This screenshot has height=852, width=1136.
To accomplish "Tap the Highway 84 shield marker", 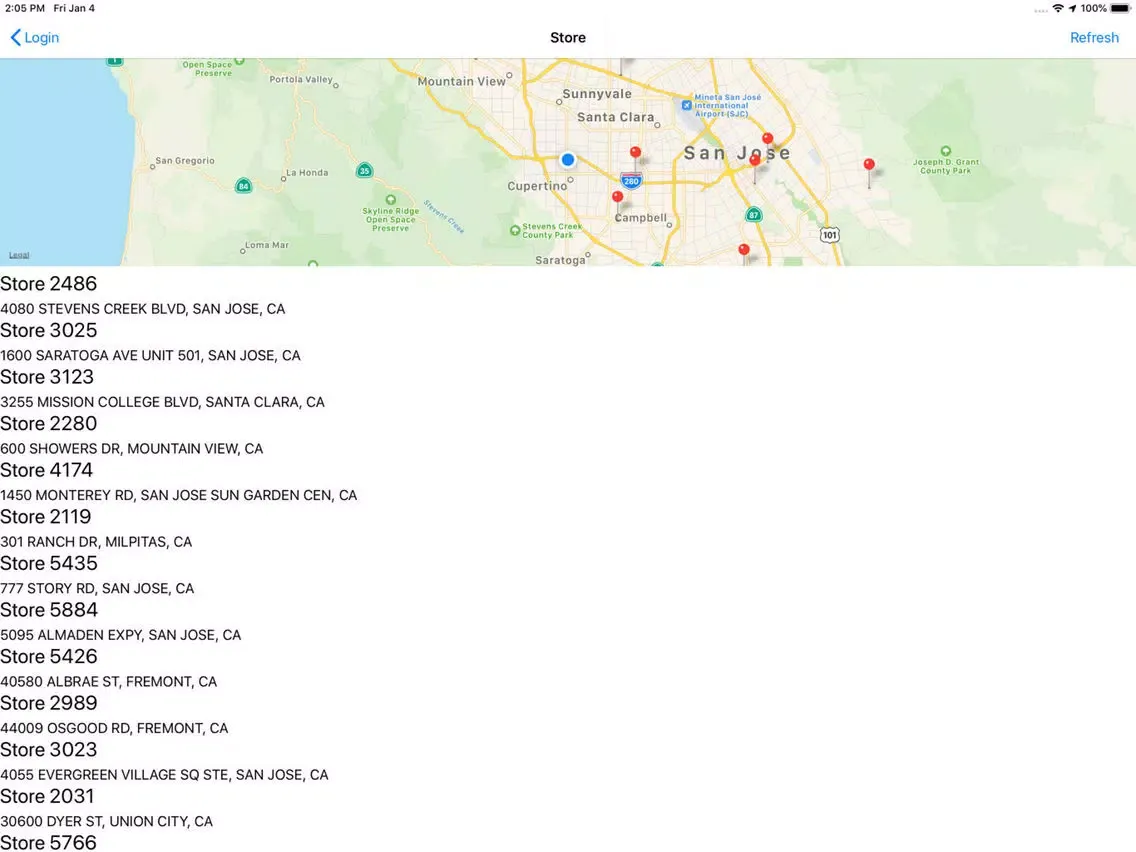I will [x=243, y=186].
